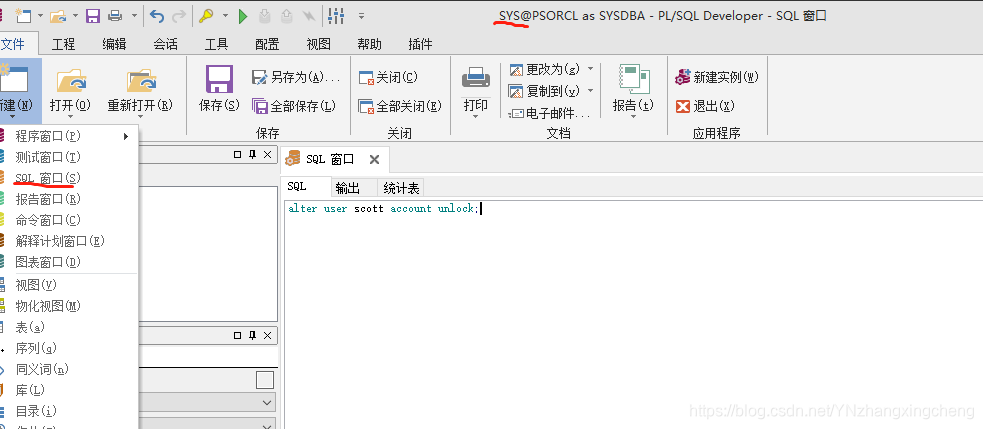Click 新建实例(W) in the ribbon
The height and width of the screenshot is (429, 983).
pos(717,77)
